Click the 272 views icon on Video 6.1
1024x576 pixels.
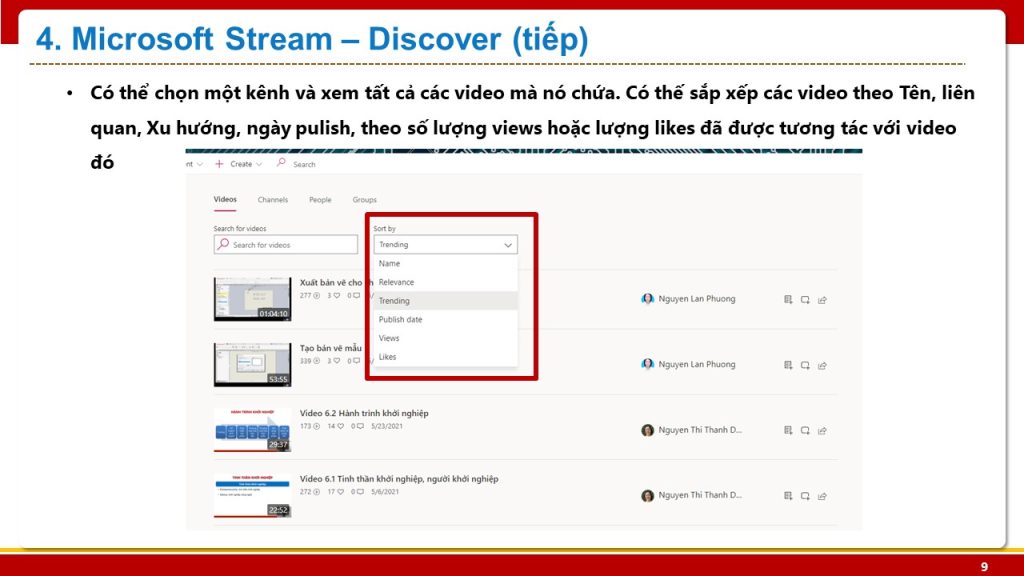pyautogui.click(x=317, y=492)
